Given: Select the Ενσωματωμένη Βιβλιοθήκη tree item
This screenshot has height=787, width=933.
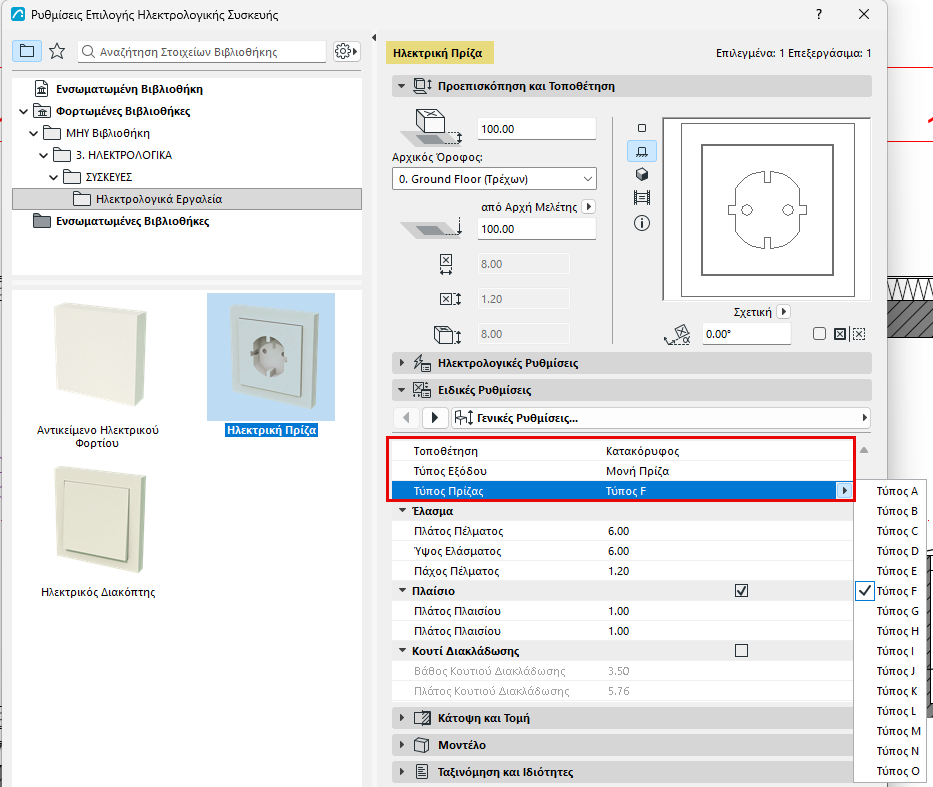Looking at the screenshot, I should click(130, 89).
